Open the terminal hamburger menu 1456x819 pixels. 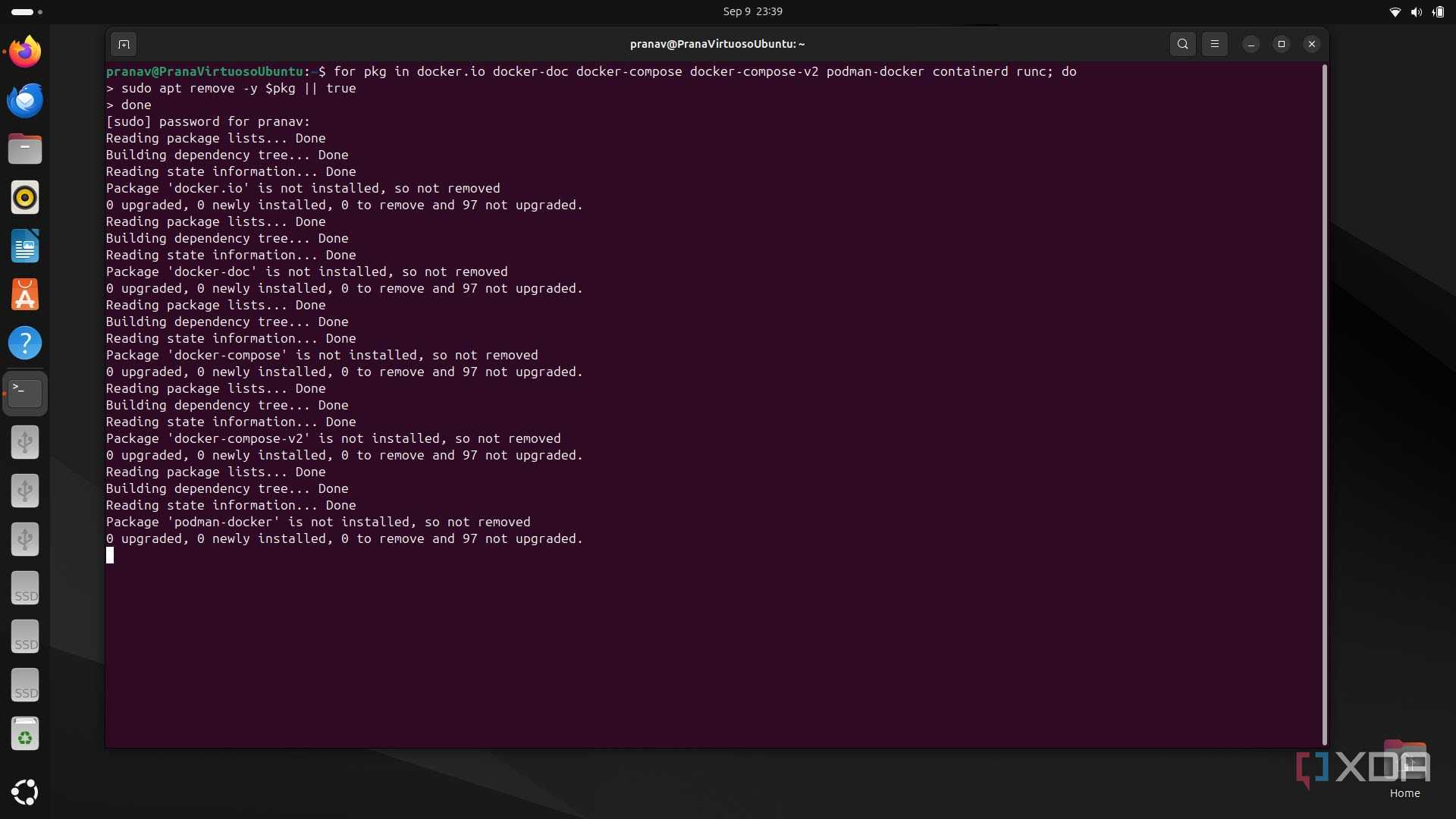pos(1215,44)
